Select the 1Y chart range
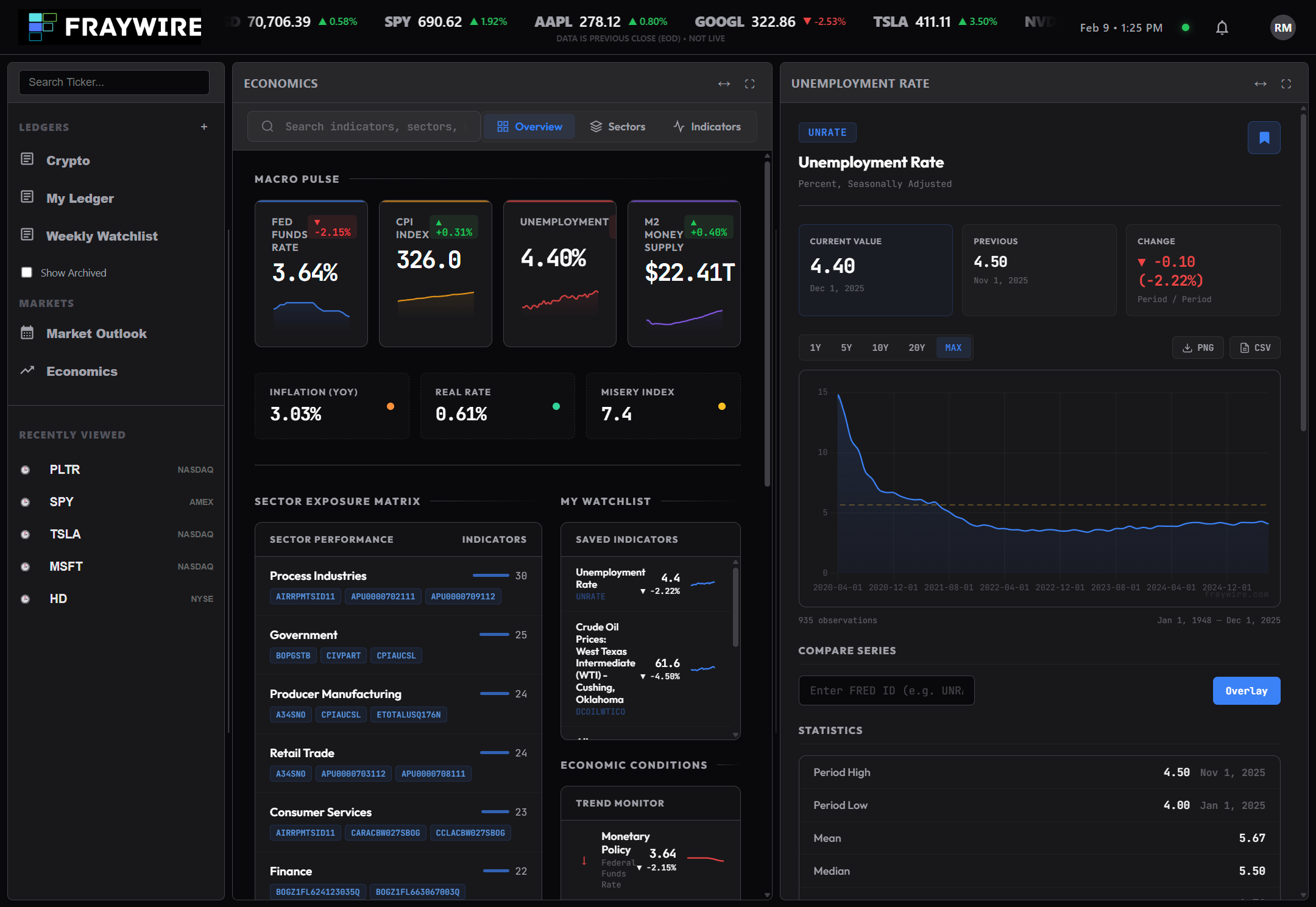The image size is (1316, 907). [815, 348]
